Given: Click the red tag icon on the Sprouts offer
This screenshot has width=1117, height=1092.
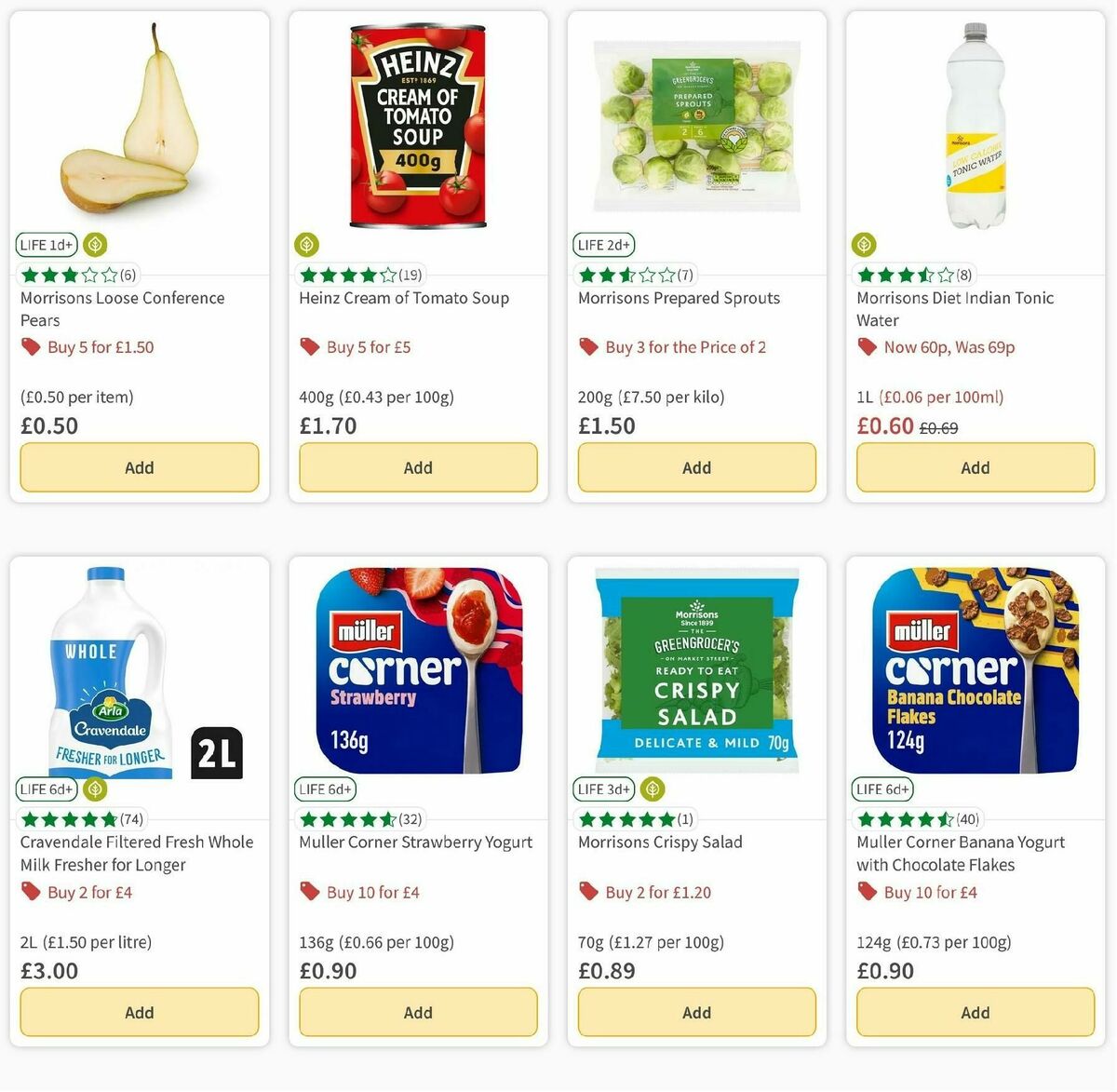Looking at the screenshot, I should 587,346.
